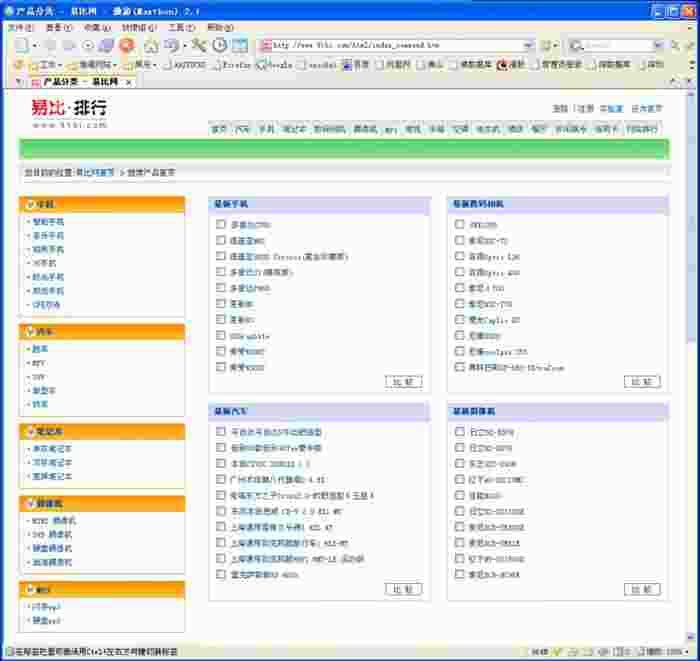The height and width of the screenshot is (661, 700).
Task: Tick the first checkbox in 最新手机 panel
Action: 221,224
